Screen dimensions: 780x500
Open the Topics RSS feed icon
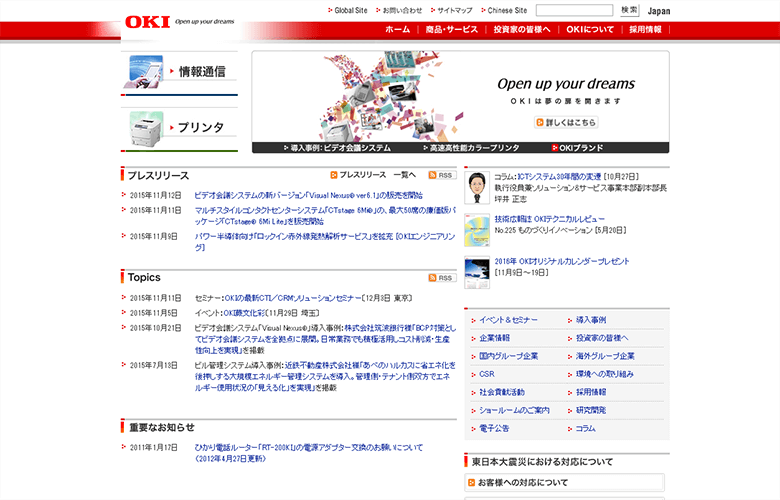pos(442,278)
